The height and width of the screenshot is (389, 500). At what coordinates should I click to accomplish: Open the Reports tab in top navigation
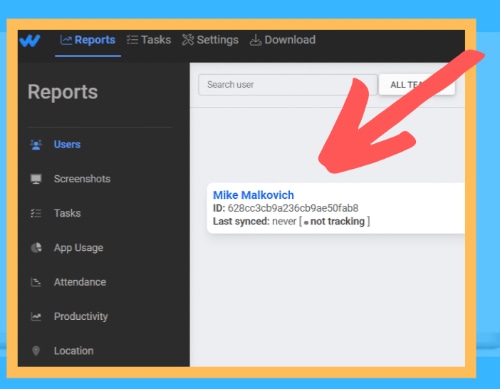(x=88, y=40)
